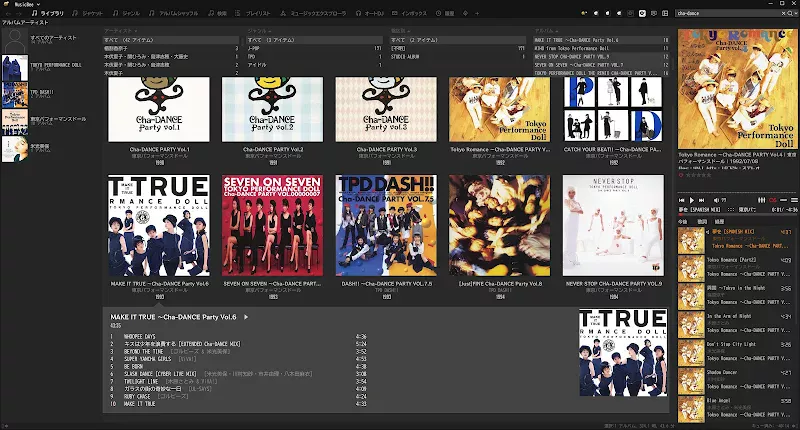This screenshot has width=800, height=430.
Task: Set a rating with the star row
Action: (698, 175)
